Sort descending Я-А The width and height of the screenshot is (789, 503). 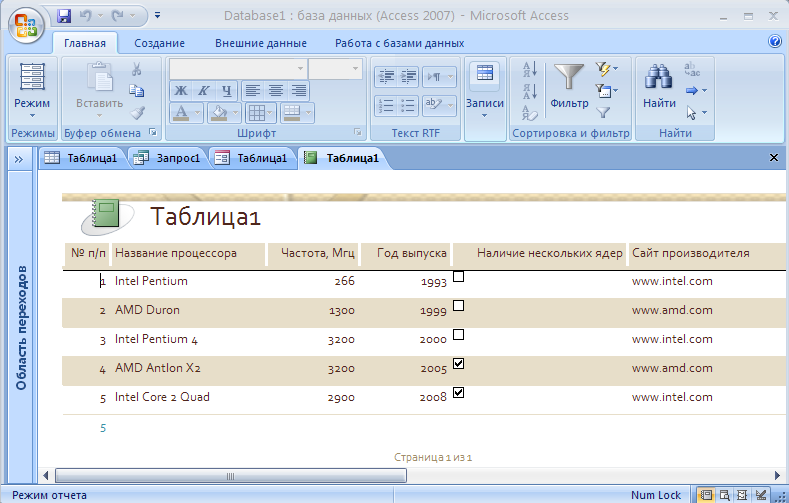[529, 91]
